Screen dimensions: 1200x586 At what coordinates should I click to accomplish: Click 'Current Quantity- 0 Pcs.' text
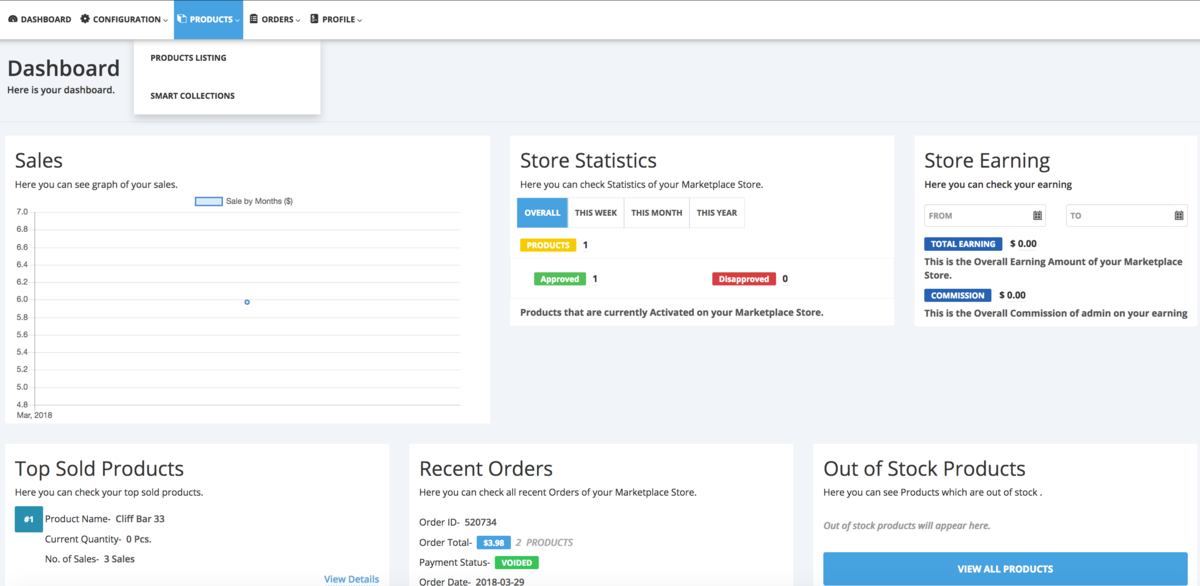click(98, 539)
